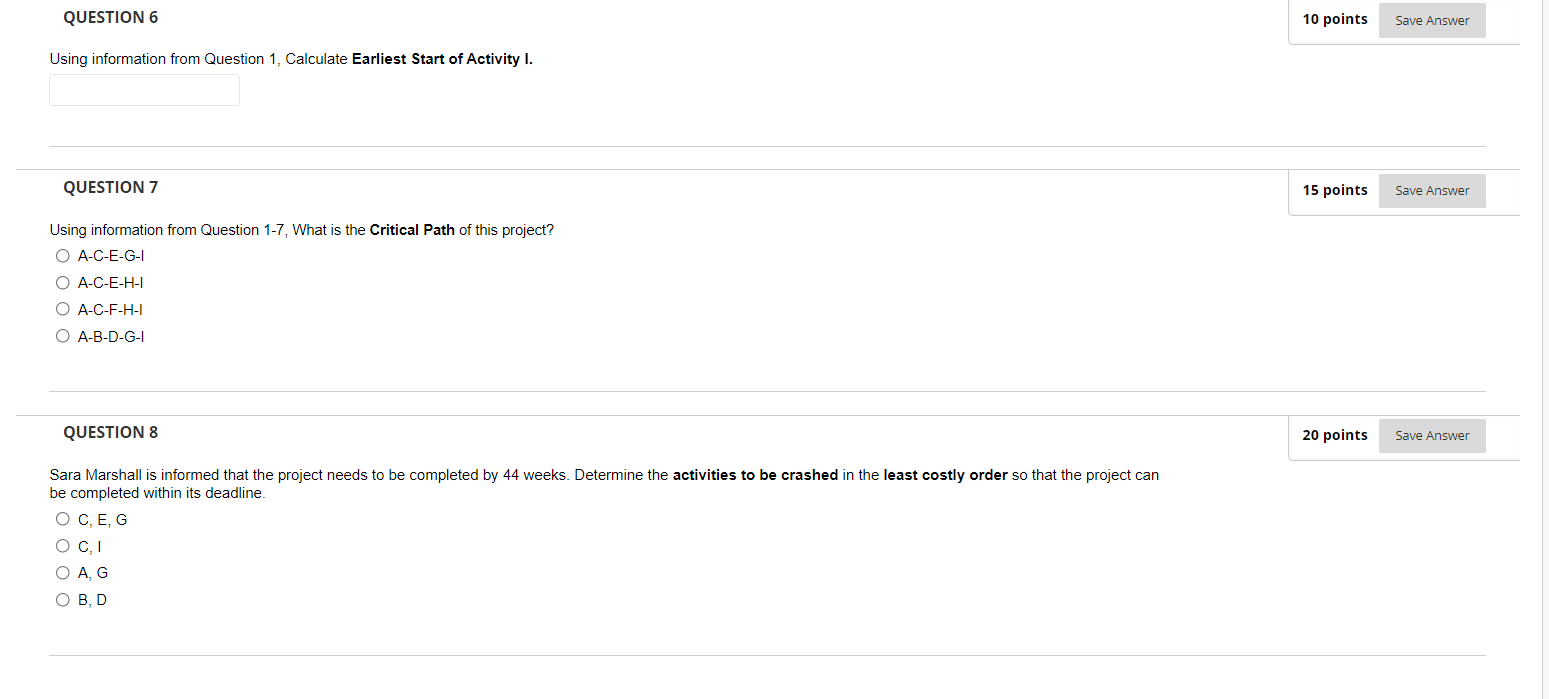
Task: Click the QUESTION 7 heading
Action: pyautogui.click(x=110, y=187)
